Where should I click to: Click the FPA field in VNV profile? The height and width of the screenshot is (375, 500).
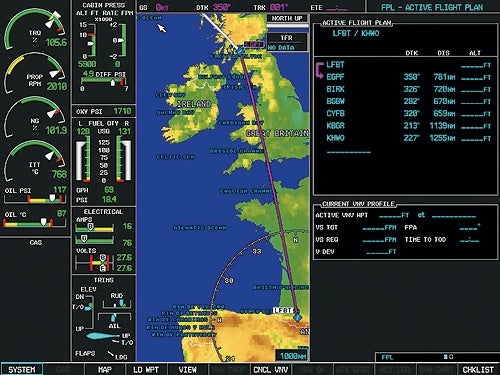click(x=470, y=228)
